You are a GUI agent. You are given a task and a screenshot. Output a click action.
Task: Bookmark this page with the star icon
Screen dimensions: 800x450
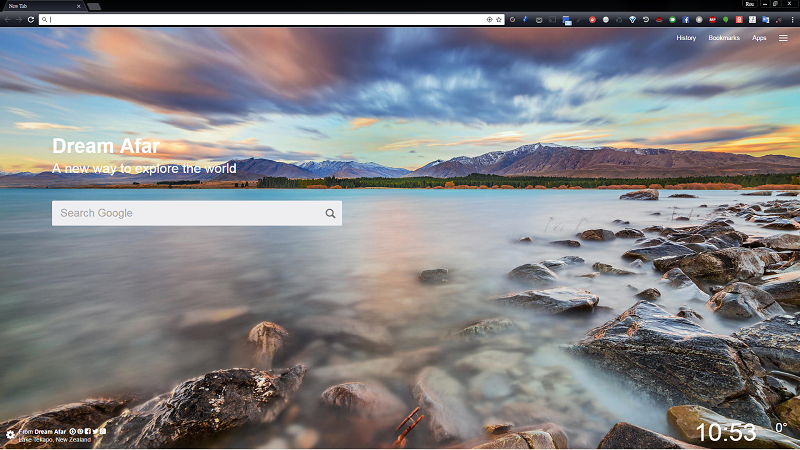[498, 19]
